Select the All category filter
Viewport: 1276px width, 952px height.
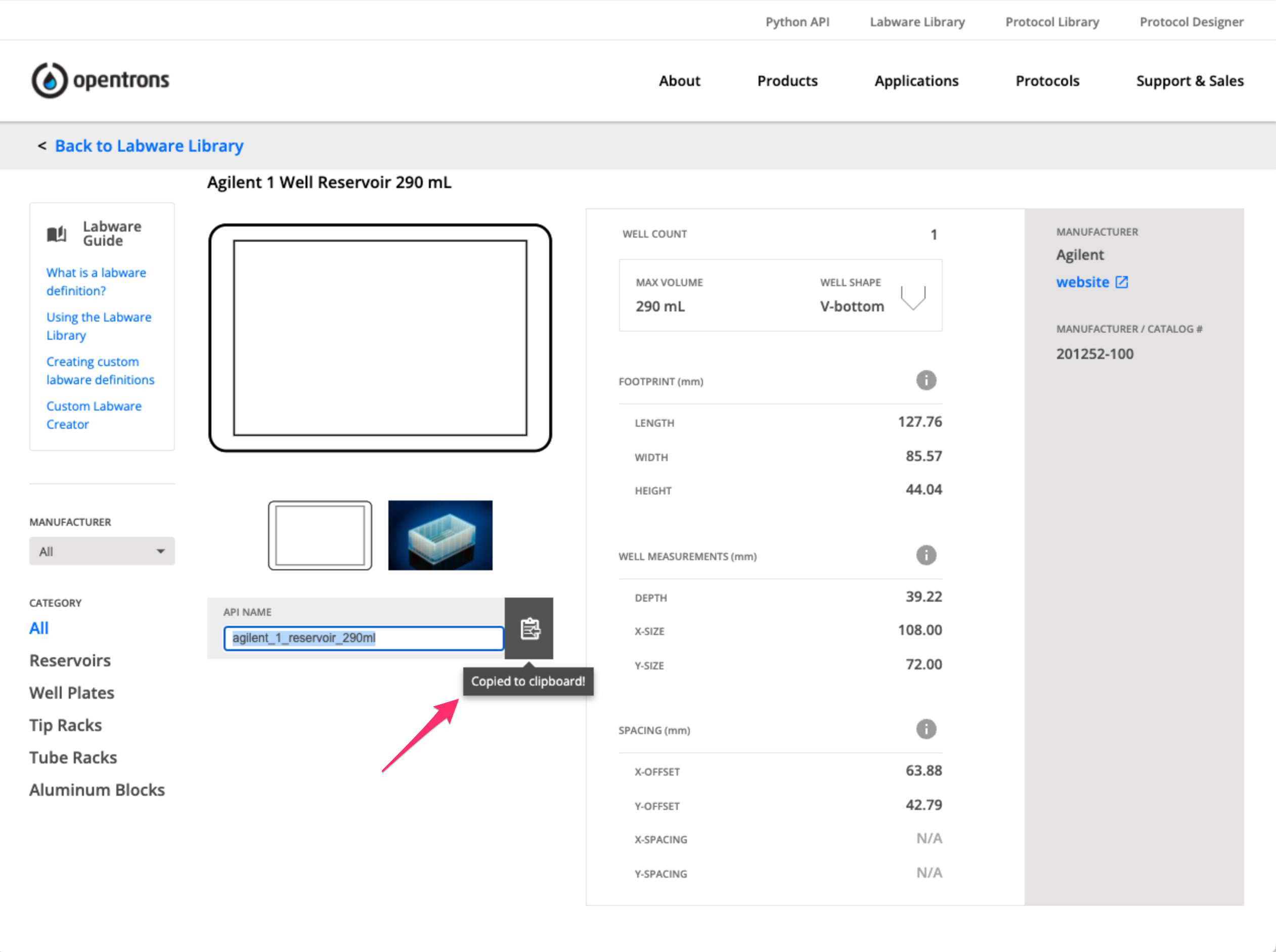tap(39, 628)
